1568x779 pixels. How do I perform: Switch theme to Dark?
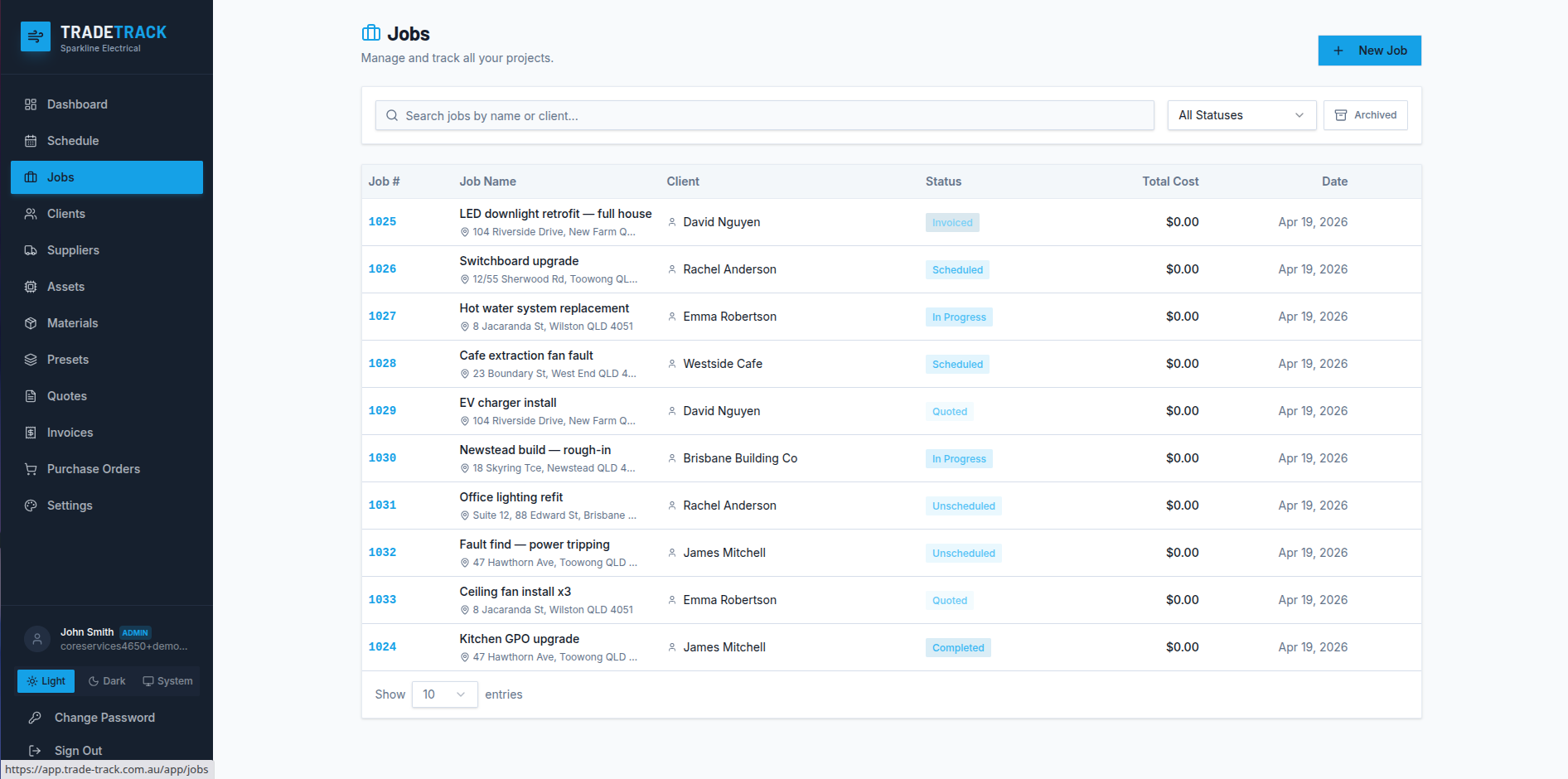[x=107, y=681]
